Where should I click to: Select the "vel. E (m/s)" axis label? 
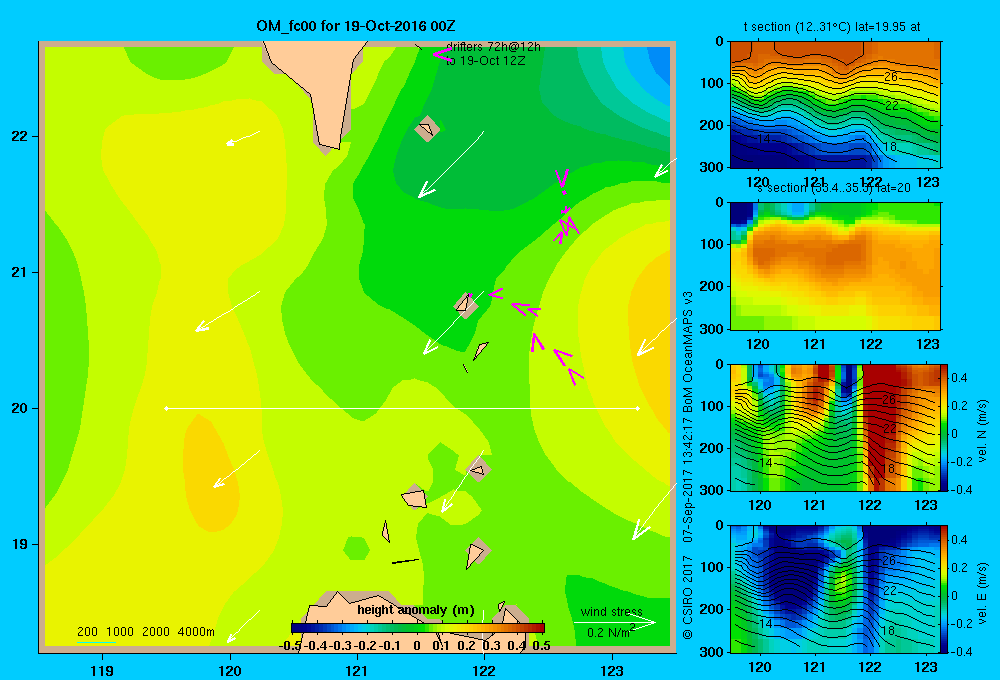pyautogui.click(x=983, y=593)
